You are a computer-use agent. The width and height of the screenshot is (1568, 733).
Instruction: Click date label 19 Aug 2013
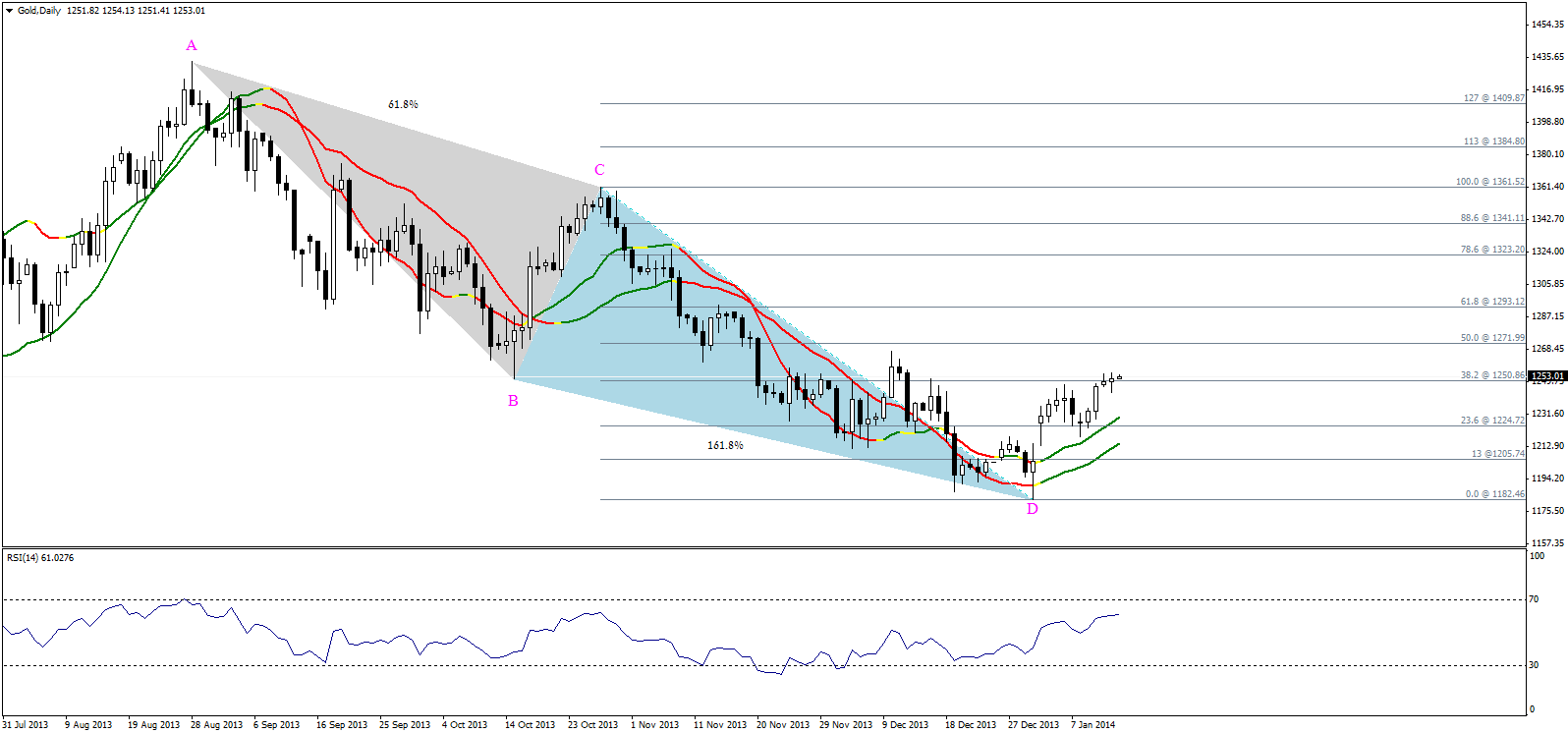pyautogui.click(x=154, y=725)
